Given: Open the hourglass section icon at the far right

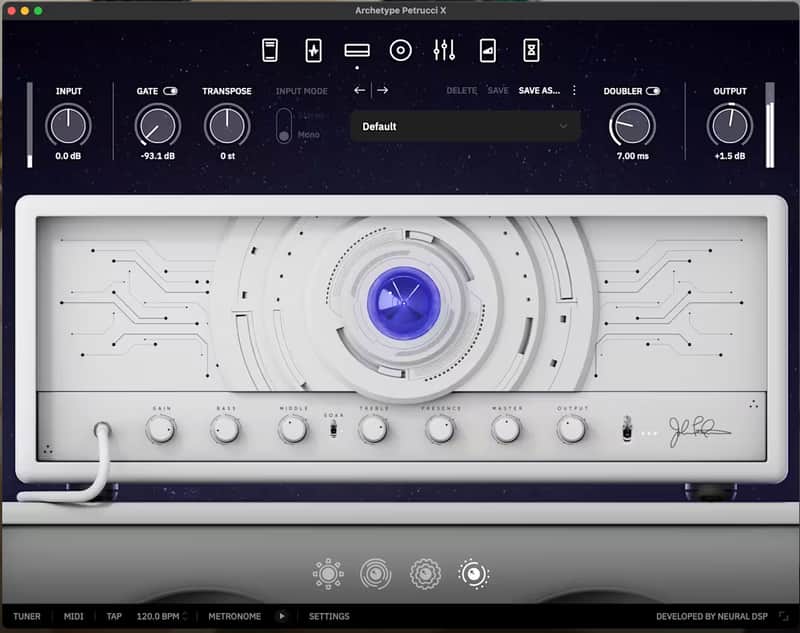Looking at the screenshot, I should (x=531, y=50).
